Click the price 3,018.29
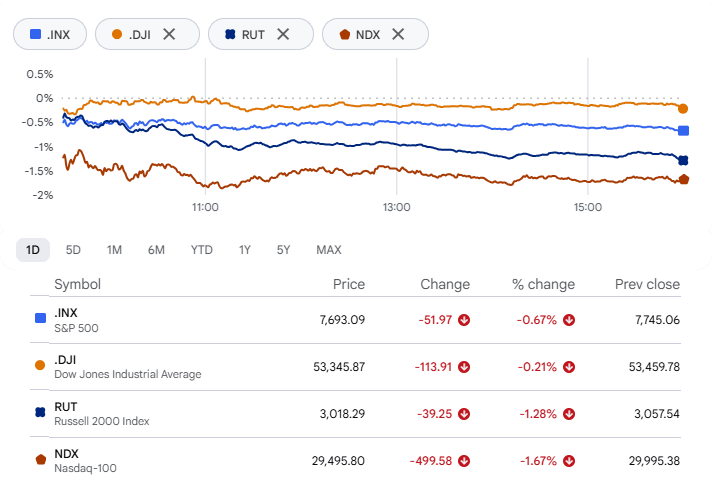 342,414
